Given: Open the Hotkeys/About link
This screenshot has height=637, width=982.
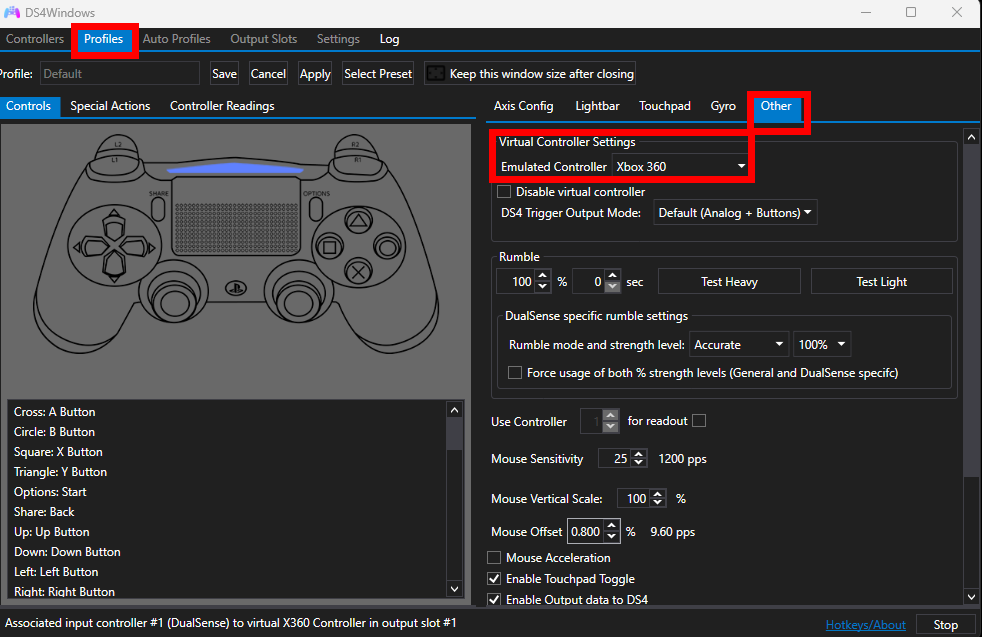Looking at the screenshot, I should click(866, 624).
